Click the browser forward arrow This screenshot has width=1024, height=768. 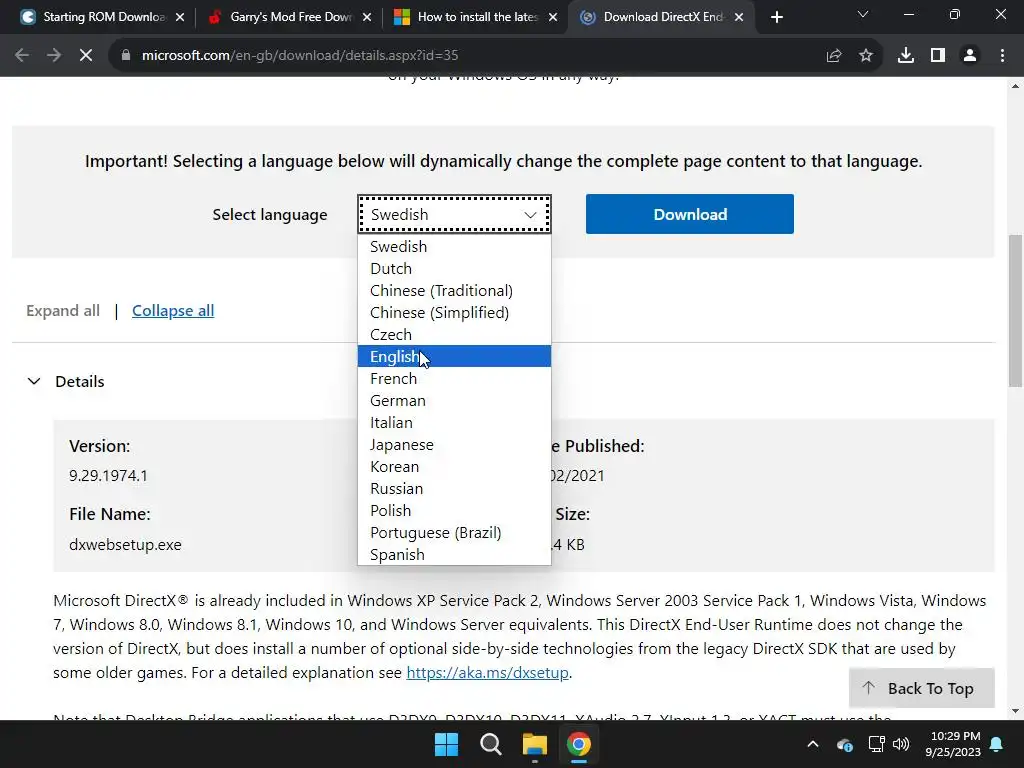point(54,56)
